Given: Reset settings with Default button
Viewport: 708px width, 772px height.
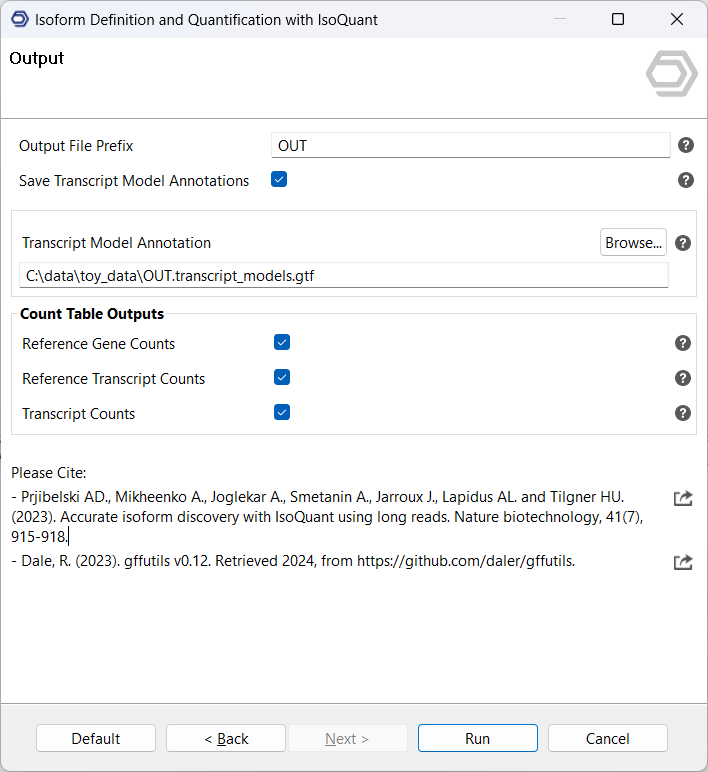Looking at the screenshot, I should [96, 738].
